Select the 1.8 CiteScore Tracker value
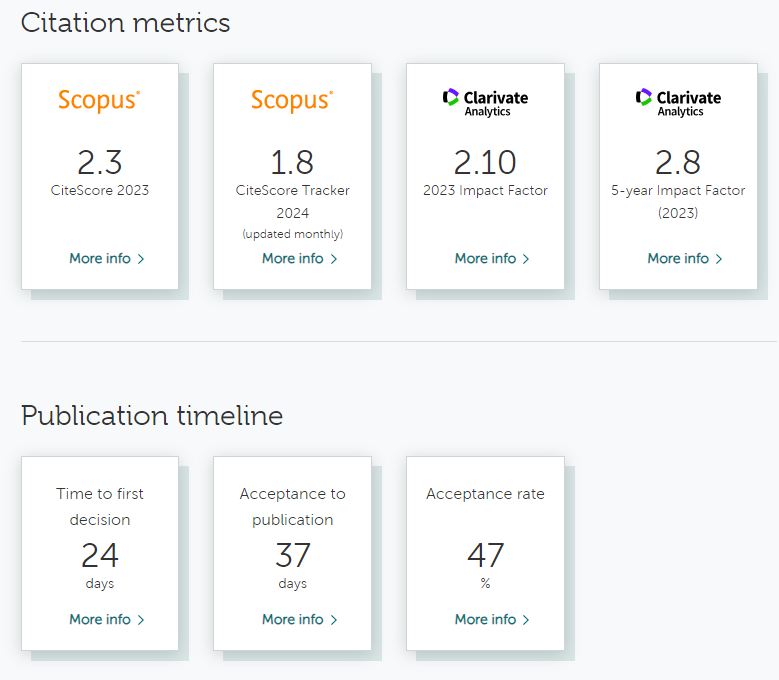This screenshot has width=779, height=680. click(292, 162)
